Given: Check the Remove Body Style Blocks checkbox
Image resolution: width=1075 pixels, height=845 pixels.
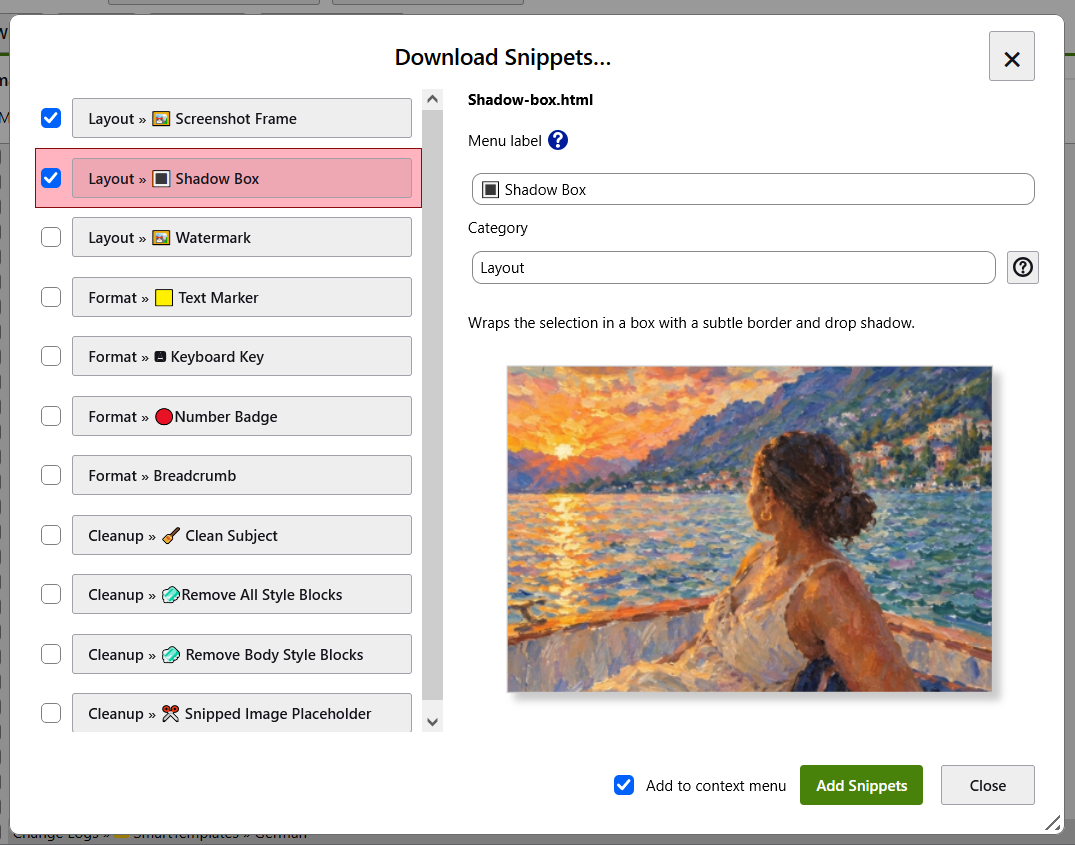Looking at the screenshot, I should pos(51,654).
